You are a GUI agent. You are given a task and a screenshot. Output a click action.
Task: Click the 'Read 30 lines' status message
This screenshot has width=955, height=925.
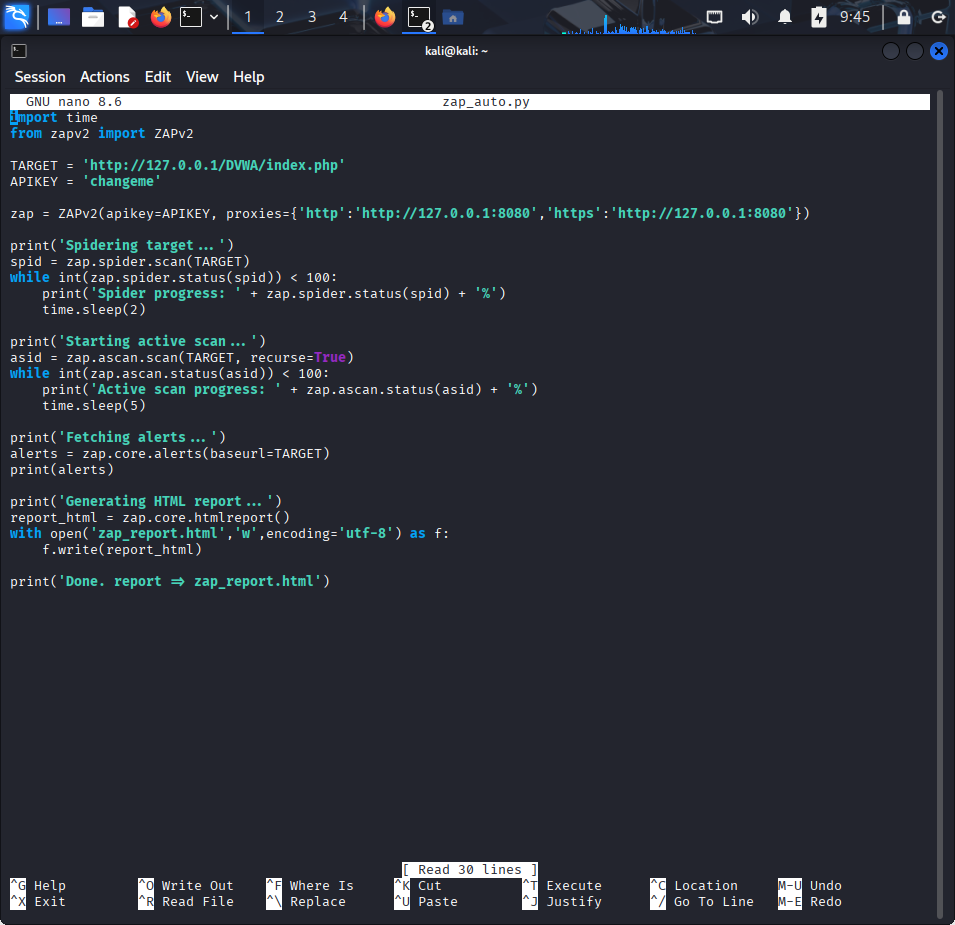click(470, 870)
